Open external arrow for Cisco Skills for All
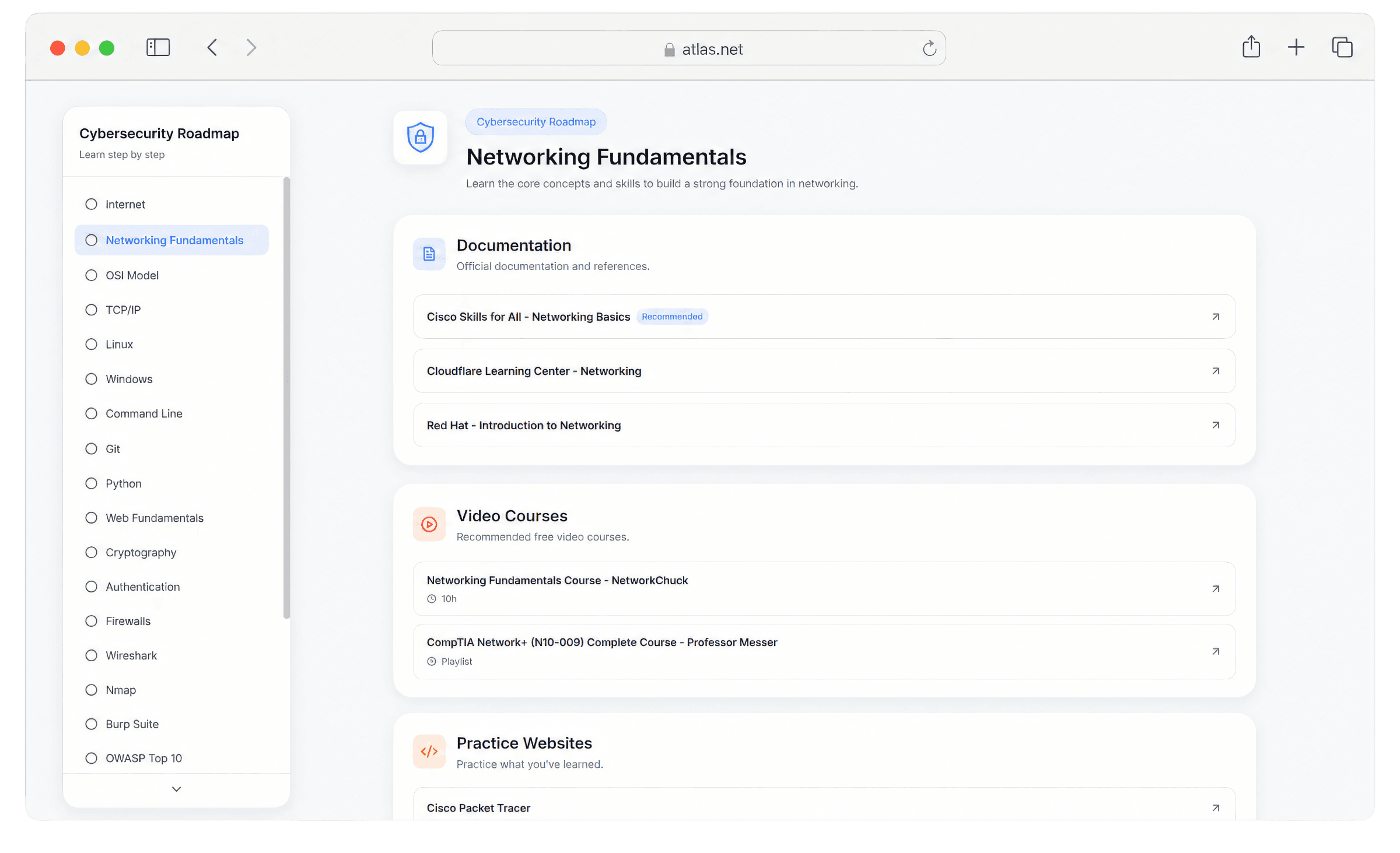Screen dimensions: 1400x853 (1216, 317)
